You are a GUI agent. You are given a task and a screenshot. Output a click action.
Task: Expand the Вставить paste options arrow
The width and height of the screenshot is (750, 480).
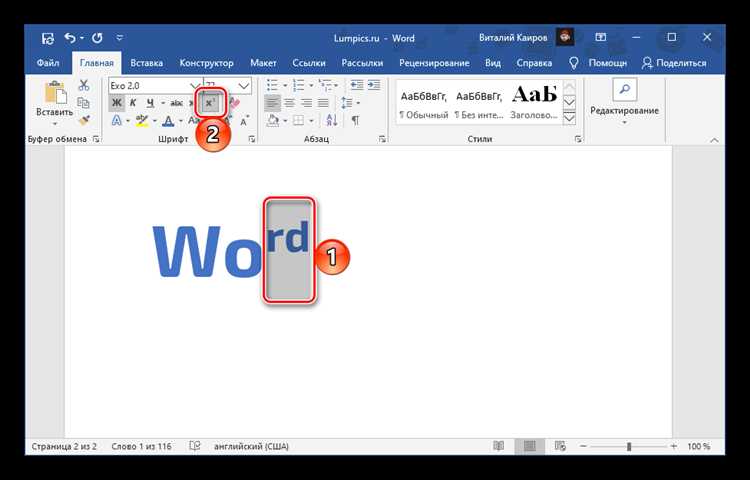coord(55,124)
